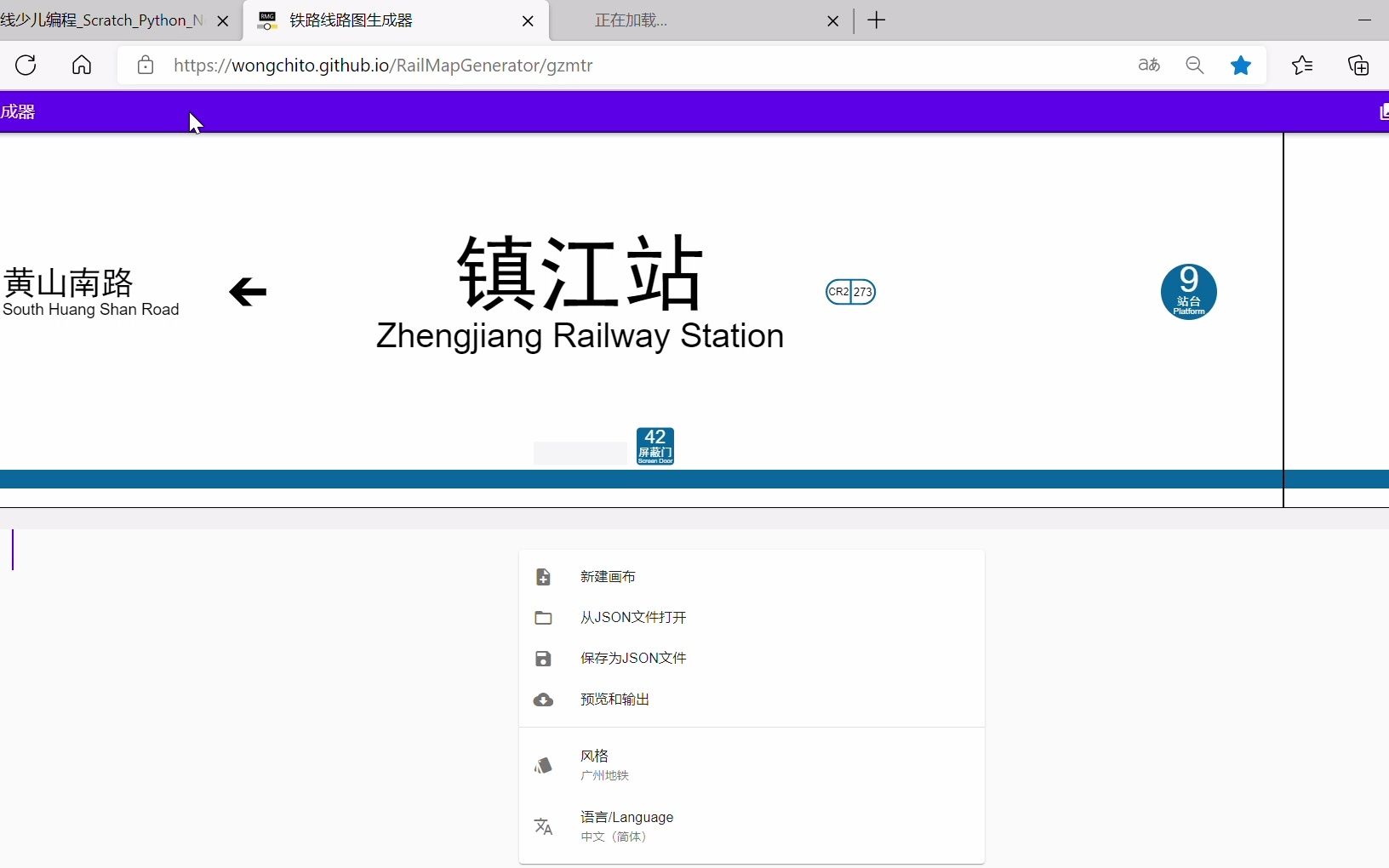The width and height of the screenshot is (1389, 868).
Task: Click the icon at right of purple app bar
Action: click(1384, 111)
